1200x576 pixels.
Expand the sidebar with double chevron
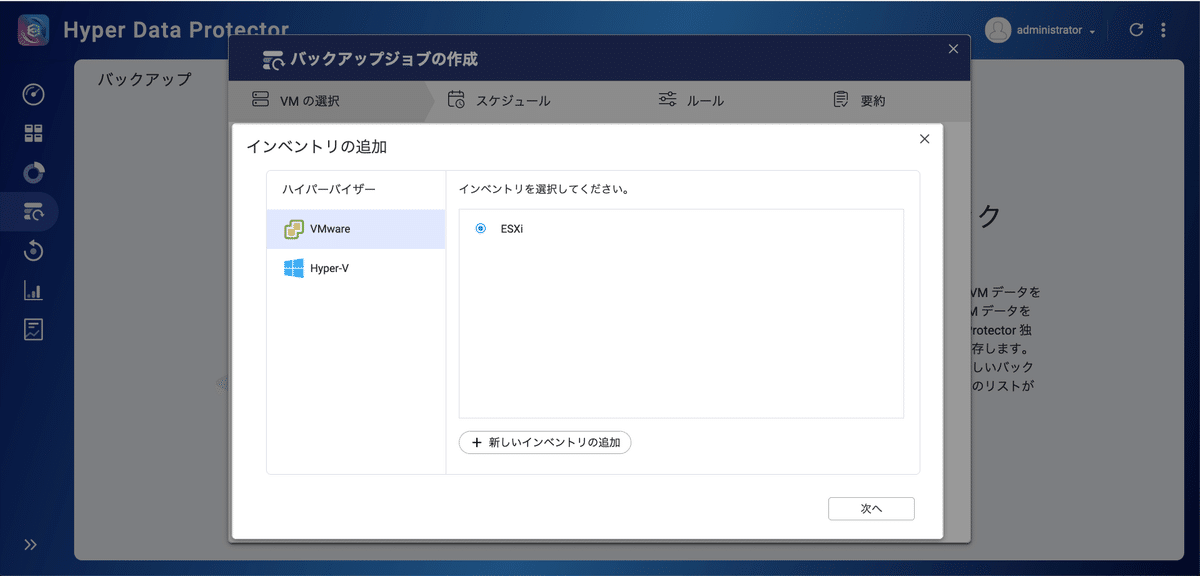point(30,545)
